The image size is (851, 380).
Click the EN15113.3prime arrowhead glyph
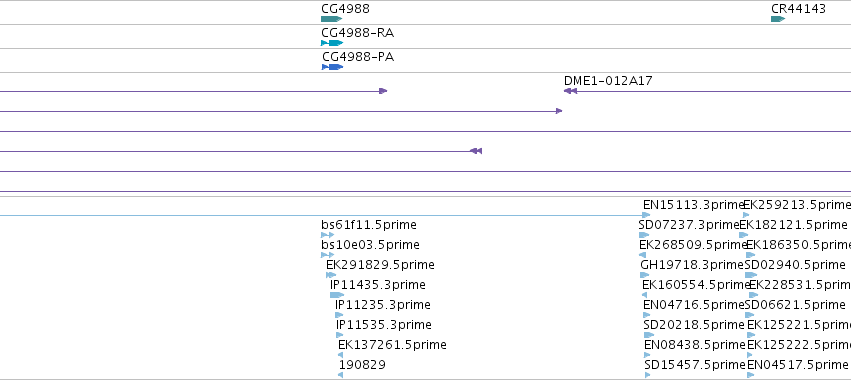(646, 216)
